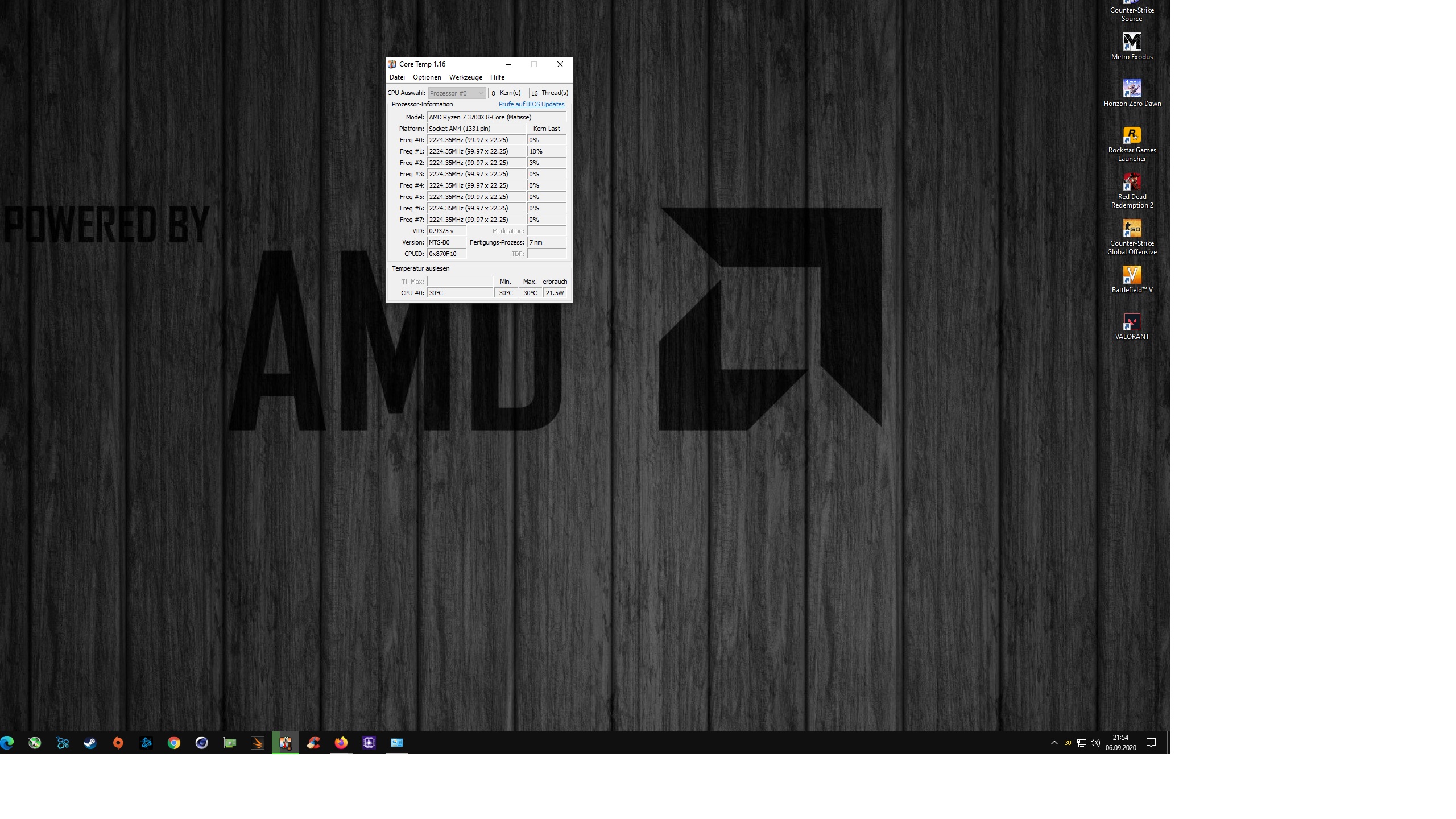
Task: Click the Platform field Socket AM4 (1331 pin)
Action: pyautogui.click(x=477, y=129)
